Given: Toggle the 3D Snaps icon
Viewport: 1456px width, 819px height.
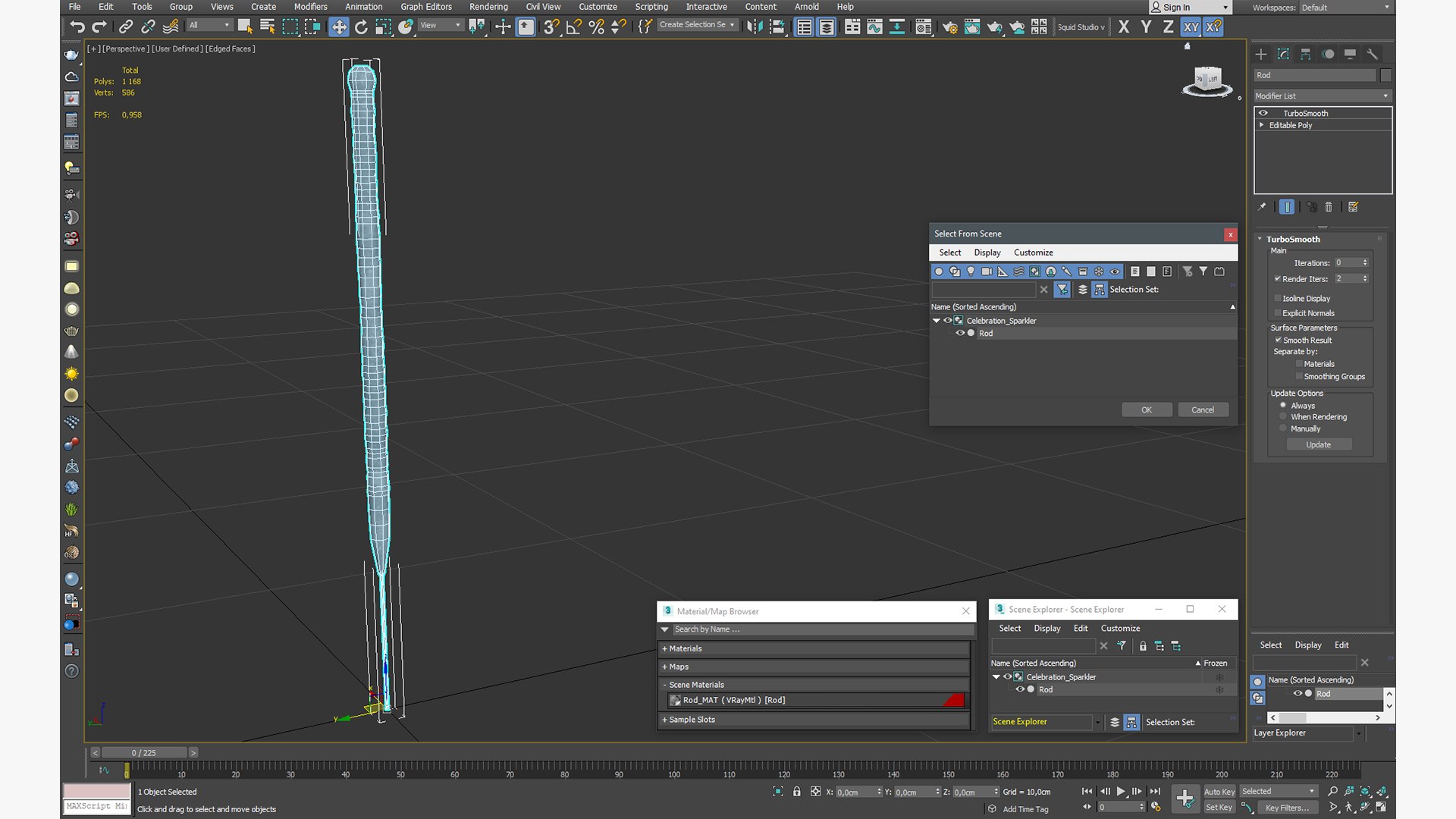Looking at the screenshot, I should [x=551, y=27].
